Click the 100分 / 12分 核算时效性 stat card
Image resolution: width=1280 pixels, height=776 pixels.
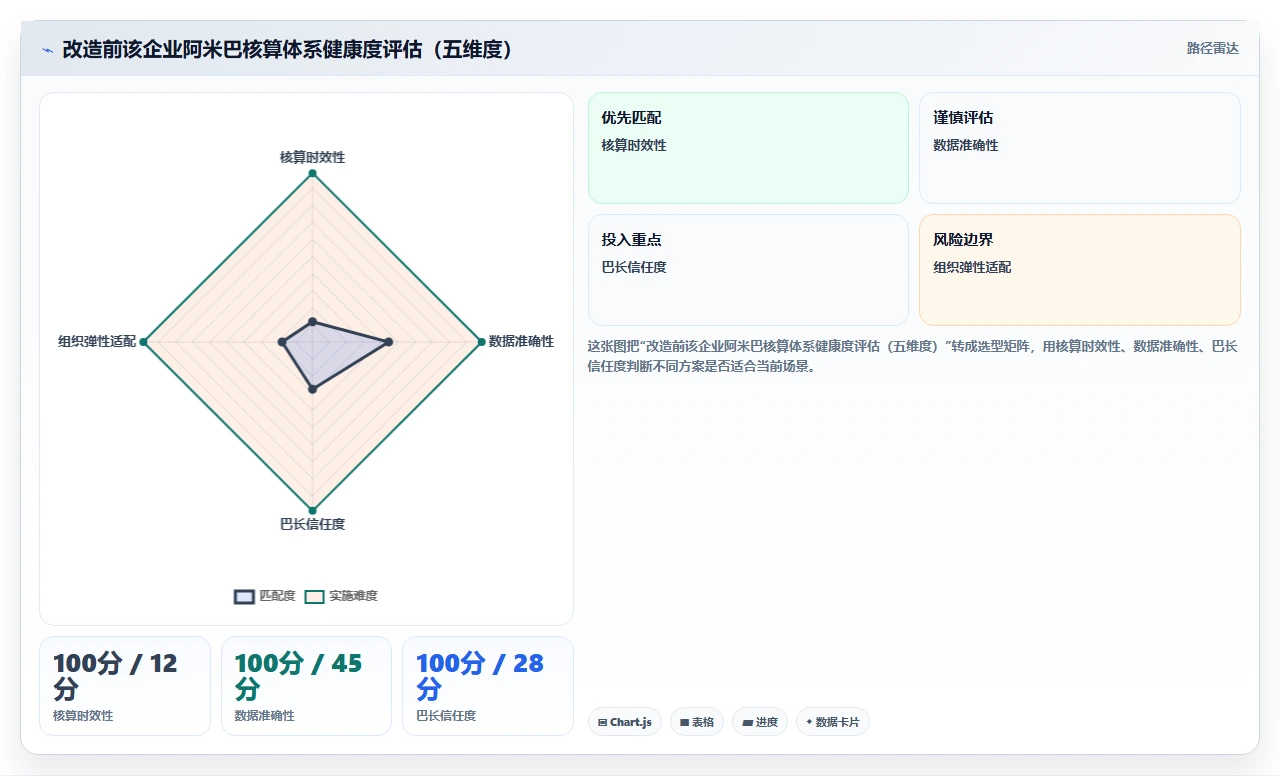125,686
